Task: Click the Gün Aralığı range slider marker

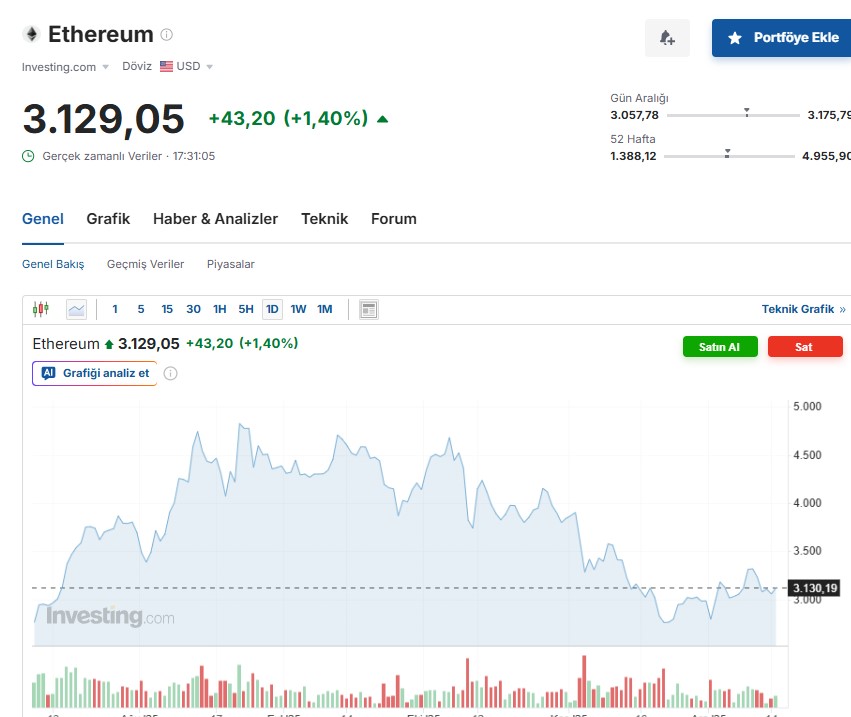Action: [x=745, y=114]
